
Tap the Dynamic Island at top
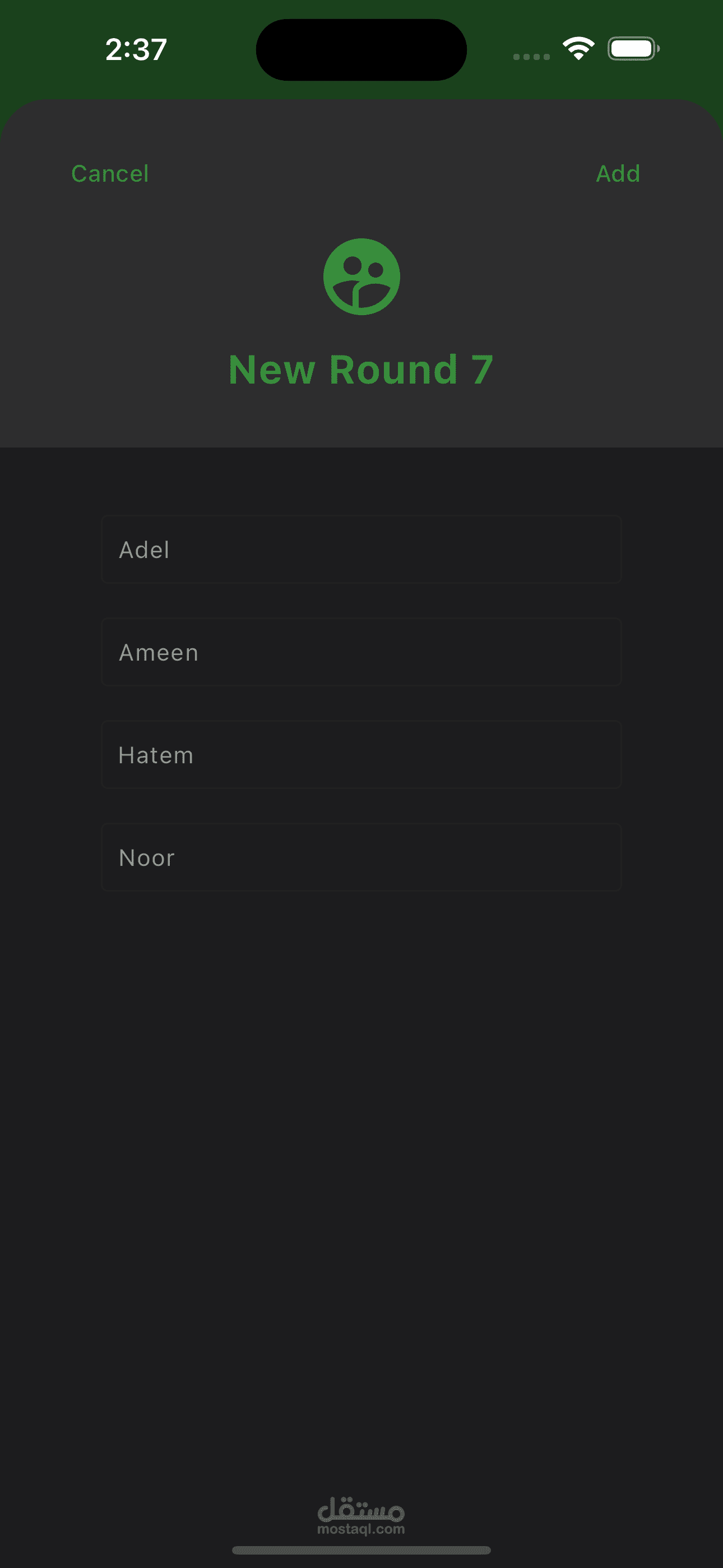point(361,49)
